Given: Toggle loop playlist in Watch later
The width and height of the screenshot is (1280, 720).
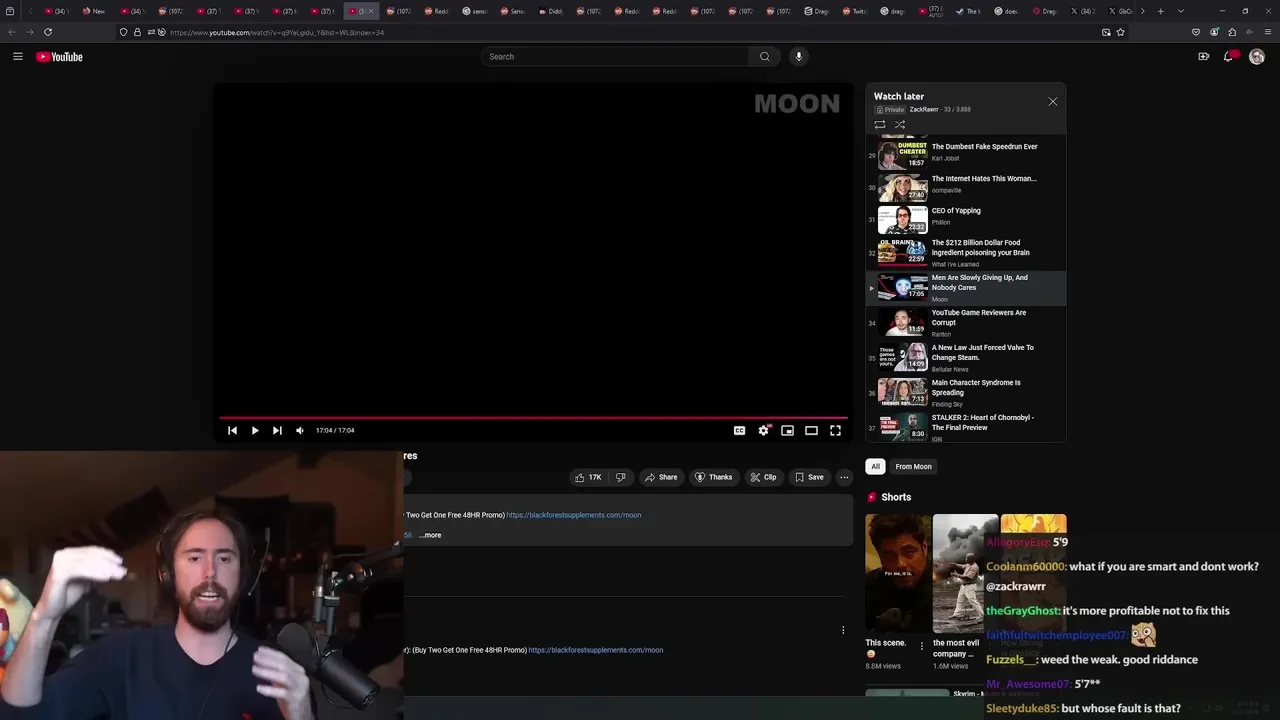Looking at the screenshot, I should [x=879, y=125].
